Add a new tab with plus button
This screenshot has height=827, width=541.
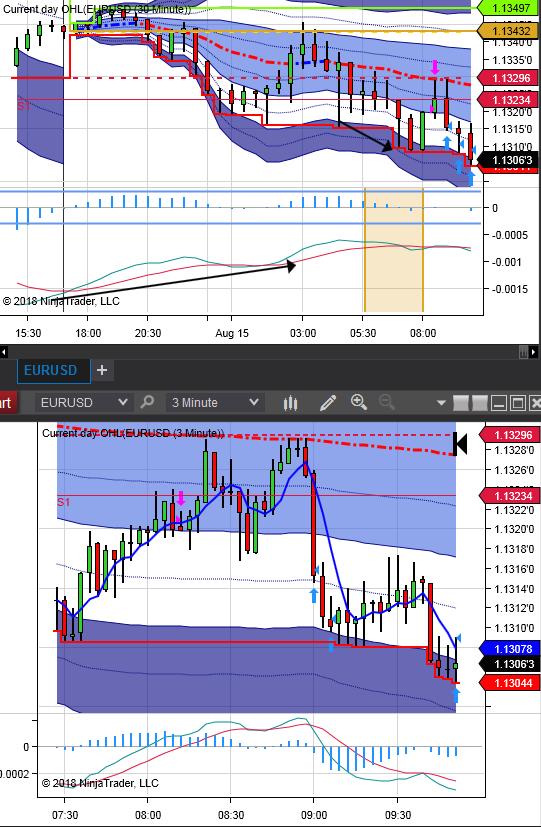102,370
